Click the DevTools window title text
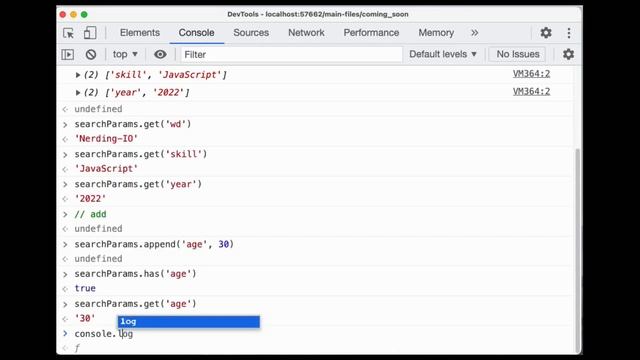The width and height of the screenshot is (640, 360). 318,14
